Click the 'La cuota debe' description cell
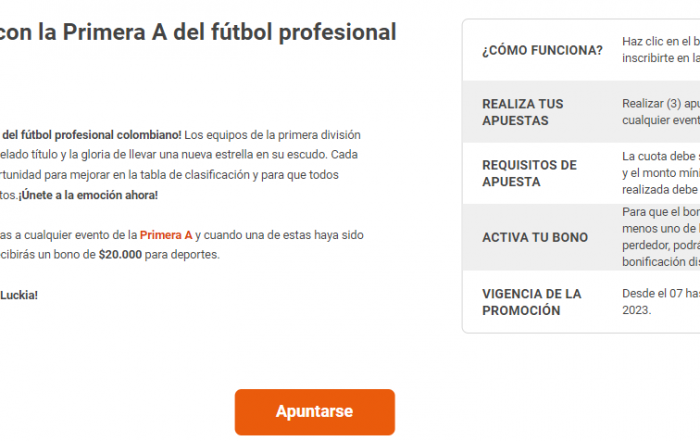The image size is (700, 441). point(660,173)
